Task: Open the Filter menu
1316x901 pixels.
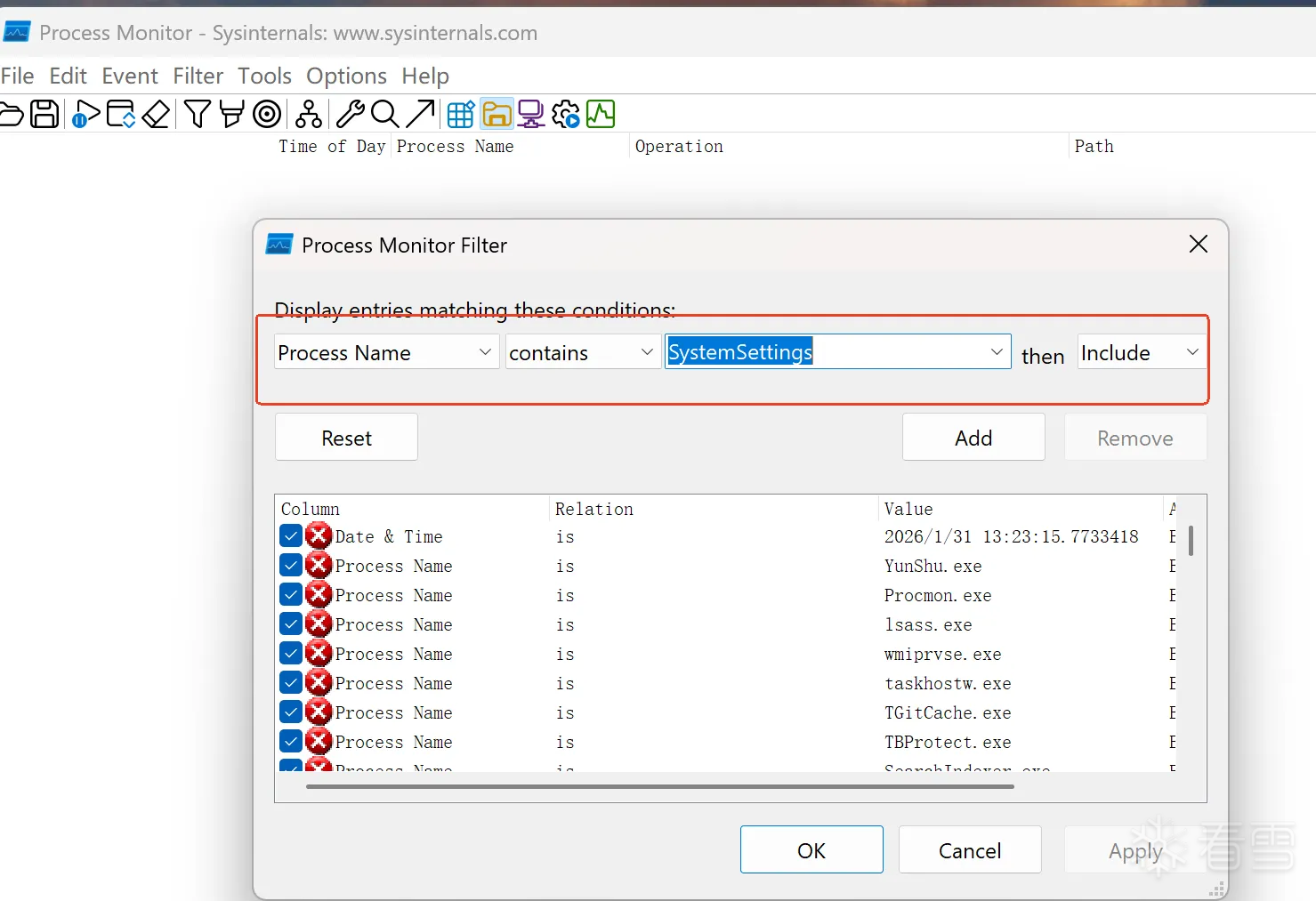Action: [198, 76]
